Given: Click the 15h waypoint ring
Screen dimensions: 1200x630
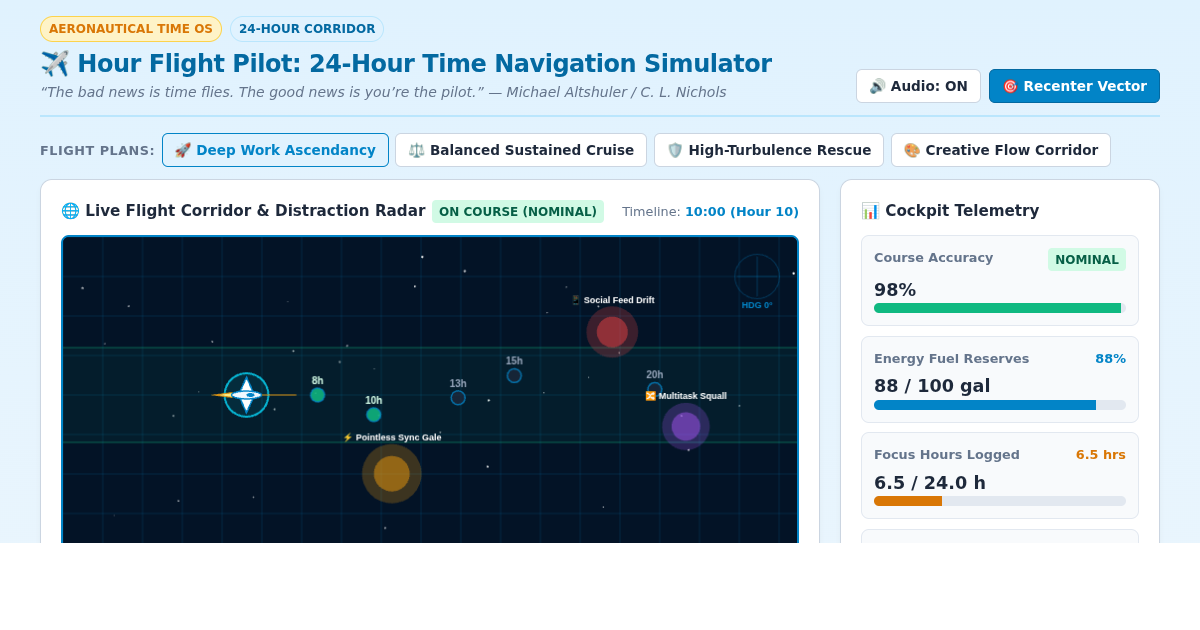Looking at the screenshot, I should point(514,376).
